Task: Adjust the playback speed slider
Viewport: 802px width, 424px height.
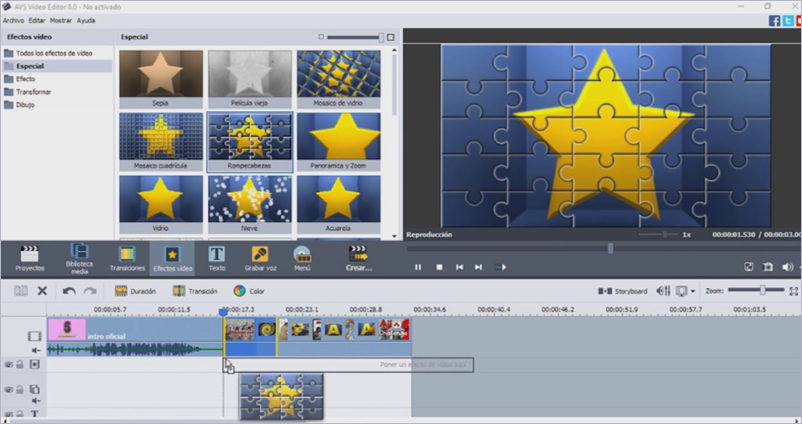Action: coord(664,234)
